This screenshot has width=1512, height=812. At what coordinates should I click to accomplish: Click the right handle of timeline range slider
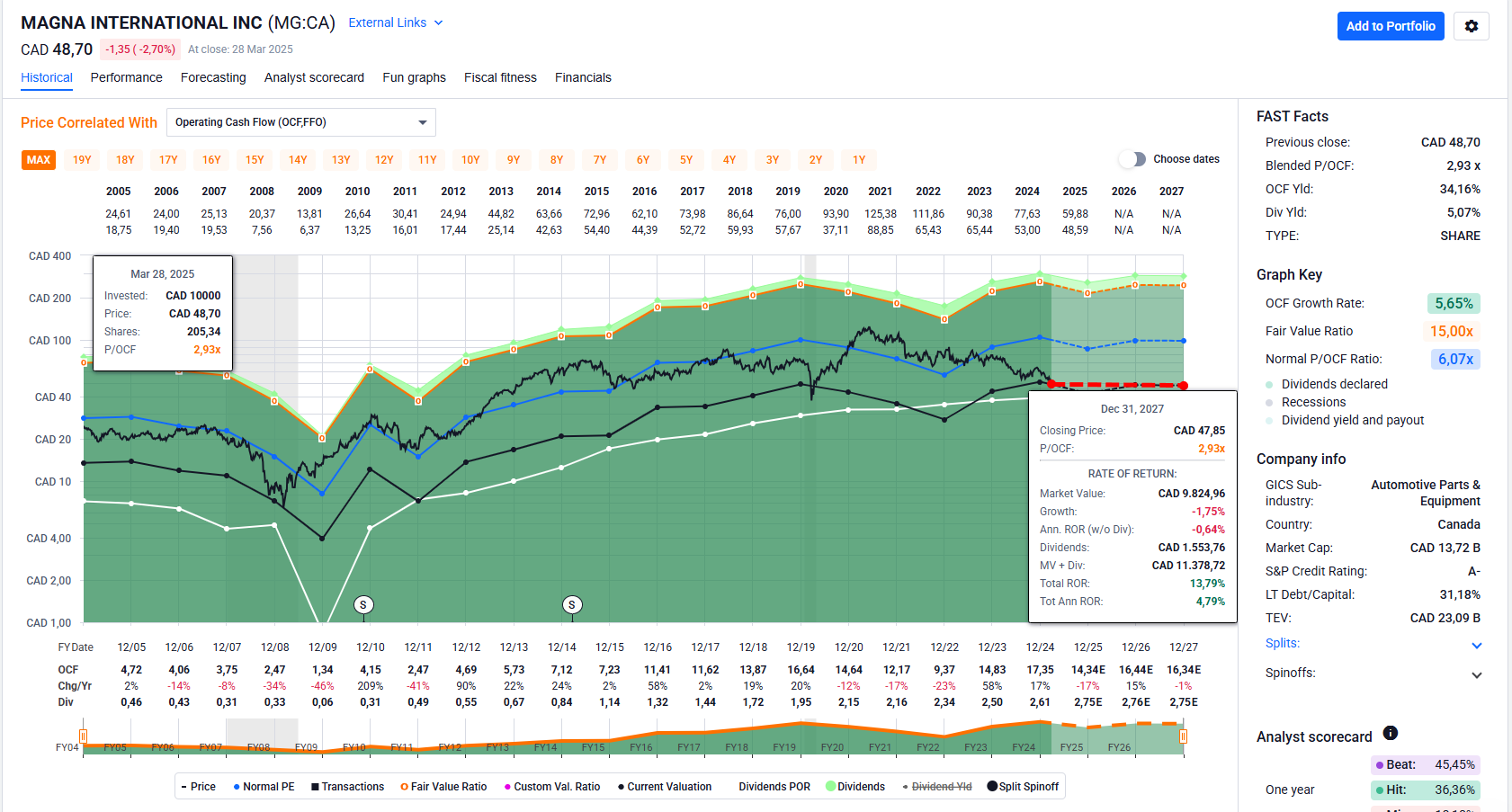1183,737
